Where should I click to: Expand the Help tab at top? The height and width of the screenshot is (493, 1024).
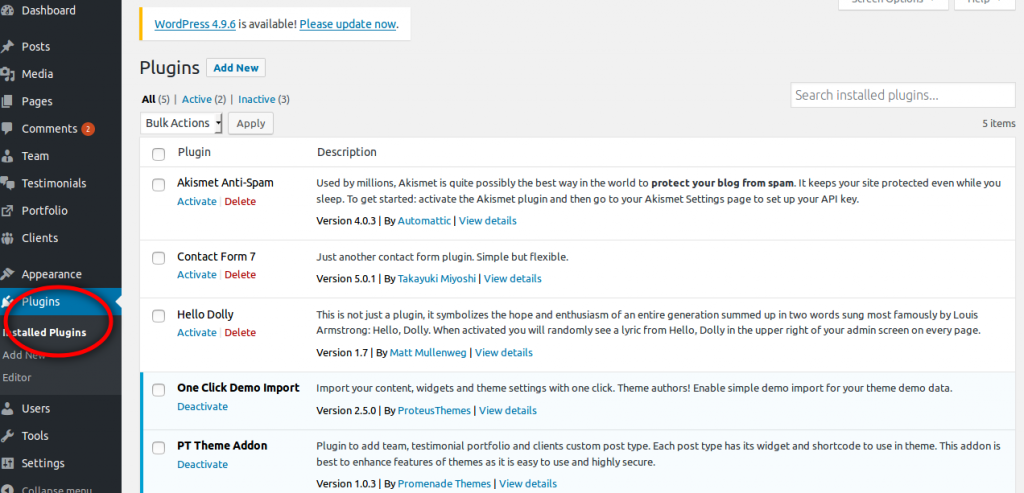coord(984,3)
